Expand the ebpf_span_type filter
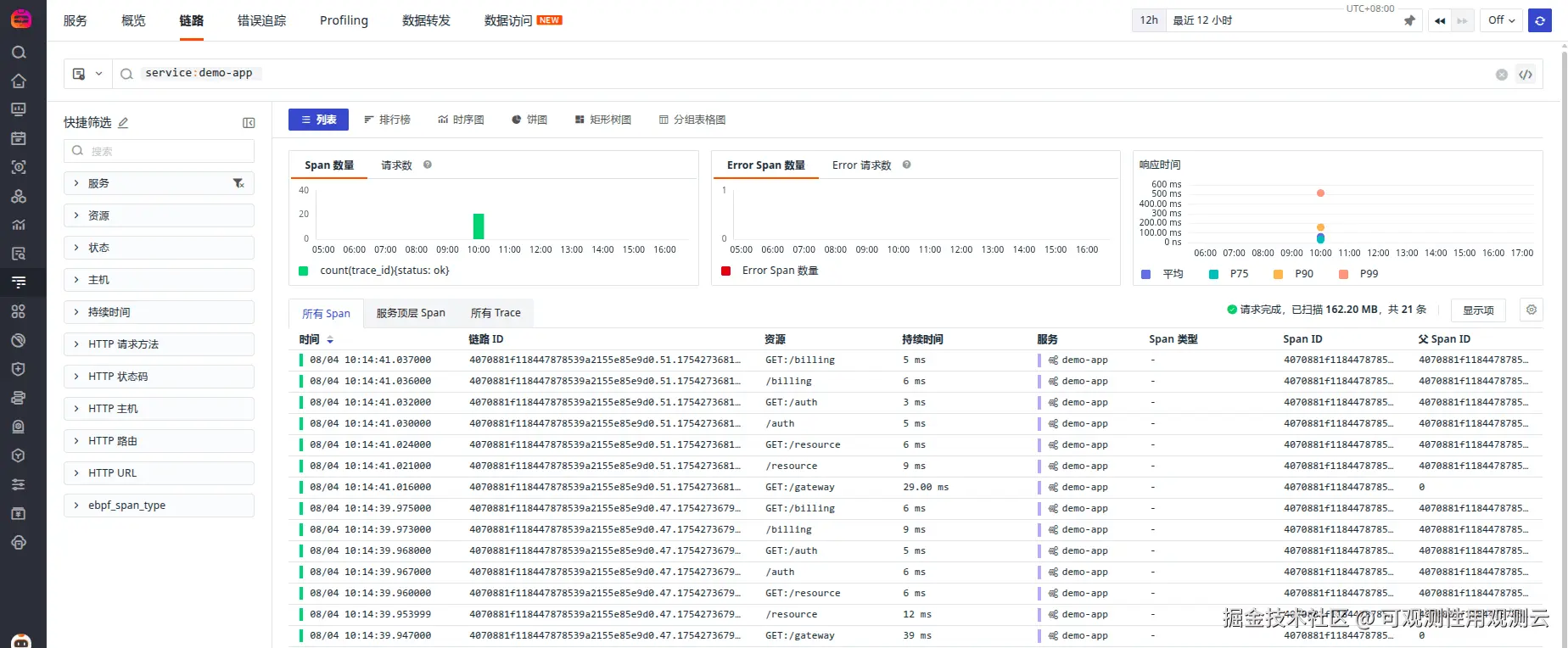This screenshot has height=648, width=1568. point(159,506)
